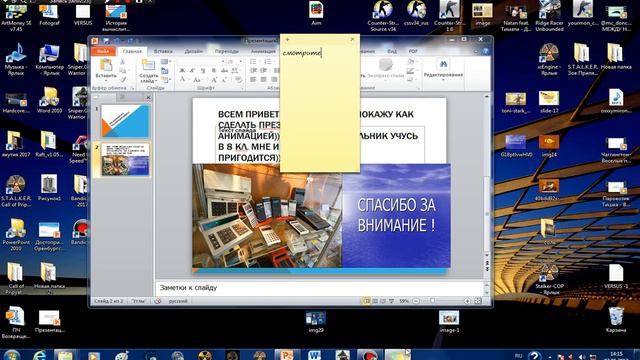Click русский language in status bar

pyautogui.click(x=178, y=301)
